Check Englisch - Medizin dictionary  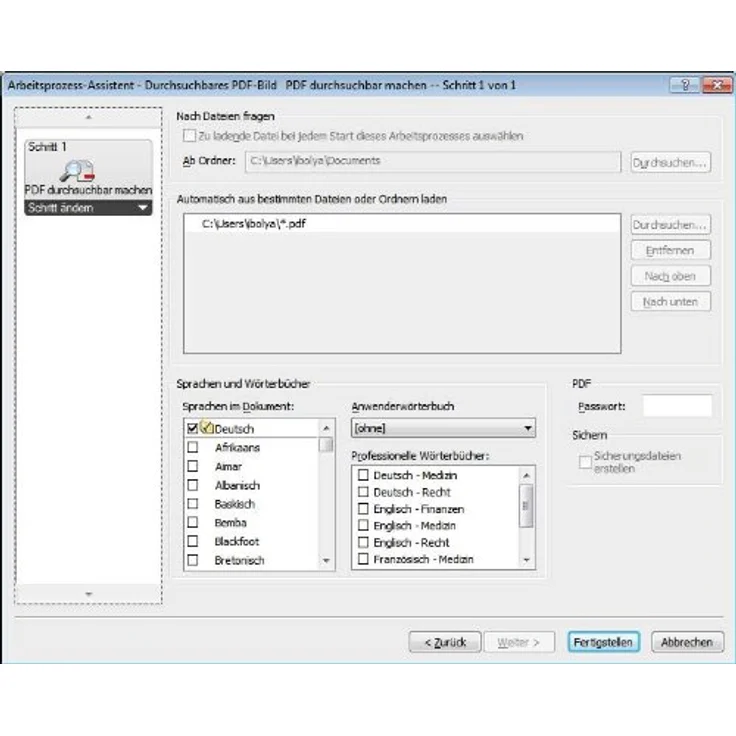[x=363, y=525]
